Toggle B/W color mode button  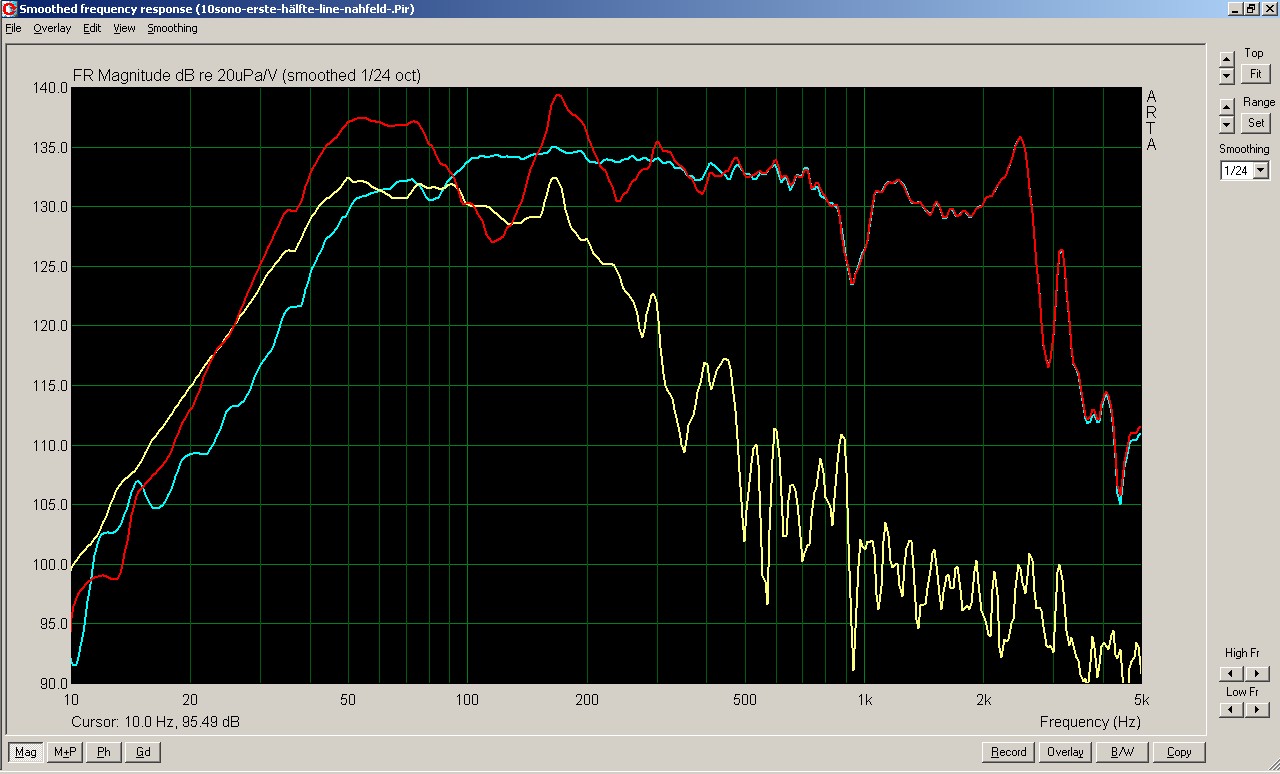tap(1122, 752)
